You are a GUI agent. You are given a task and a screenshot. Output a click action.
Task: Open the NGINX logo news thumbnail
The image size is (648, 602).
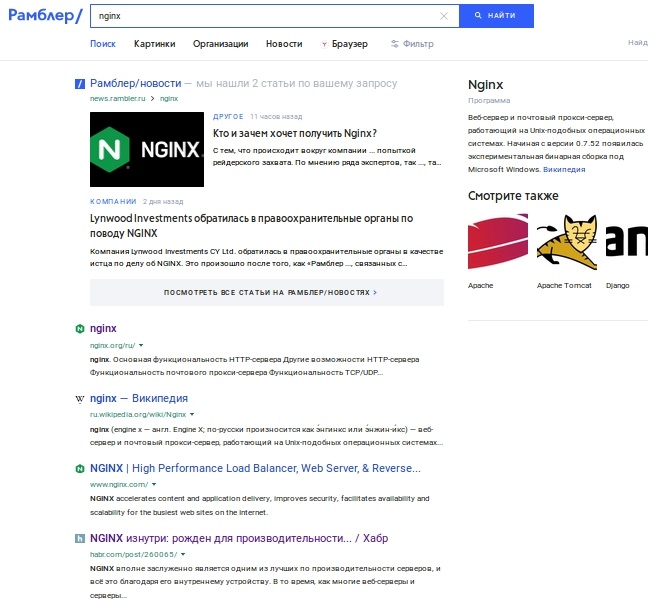click(147, 149)
